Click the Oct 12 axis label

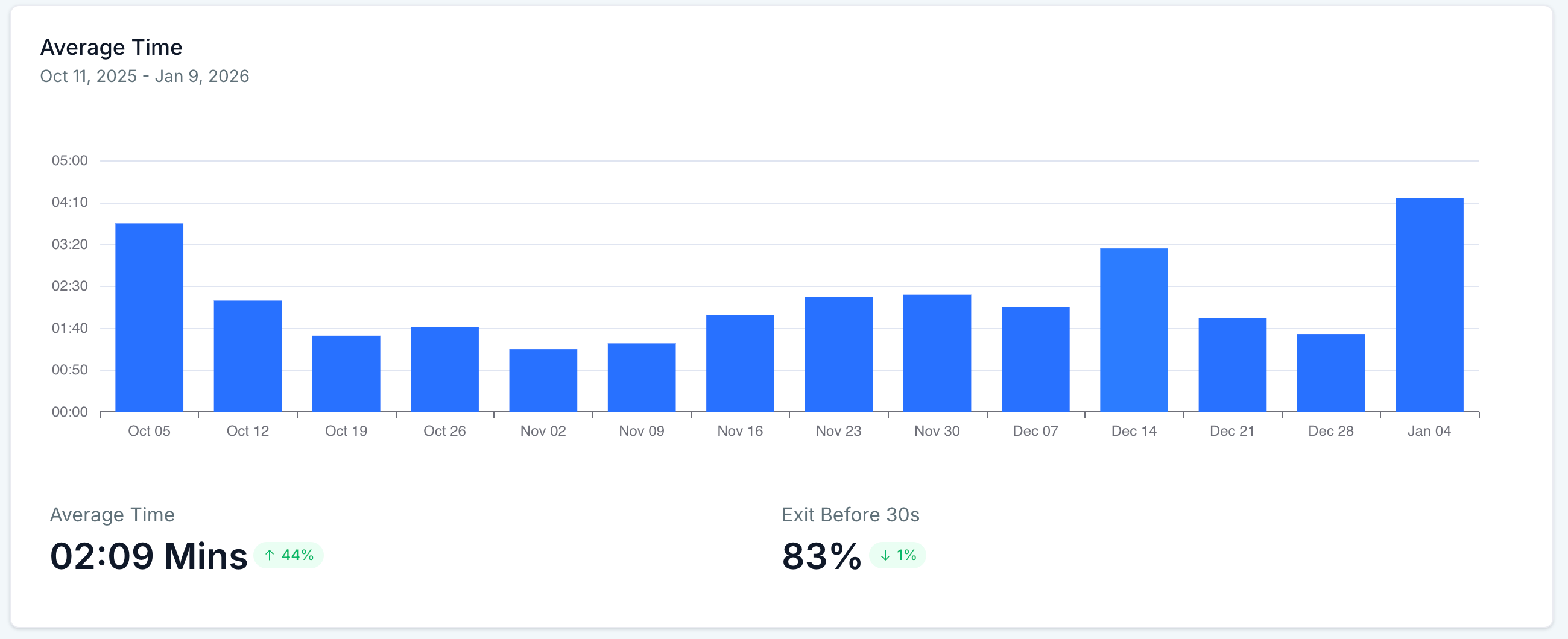pos(247,430)
